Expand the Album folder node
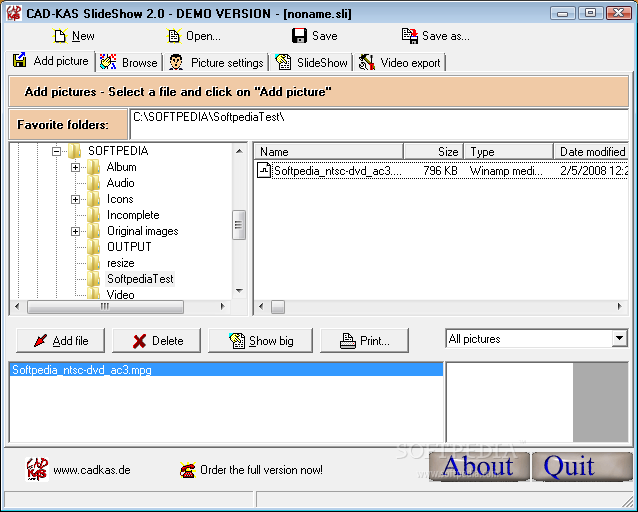The width and height of the screenshot is (638, 512). point(75,167)
